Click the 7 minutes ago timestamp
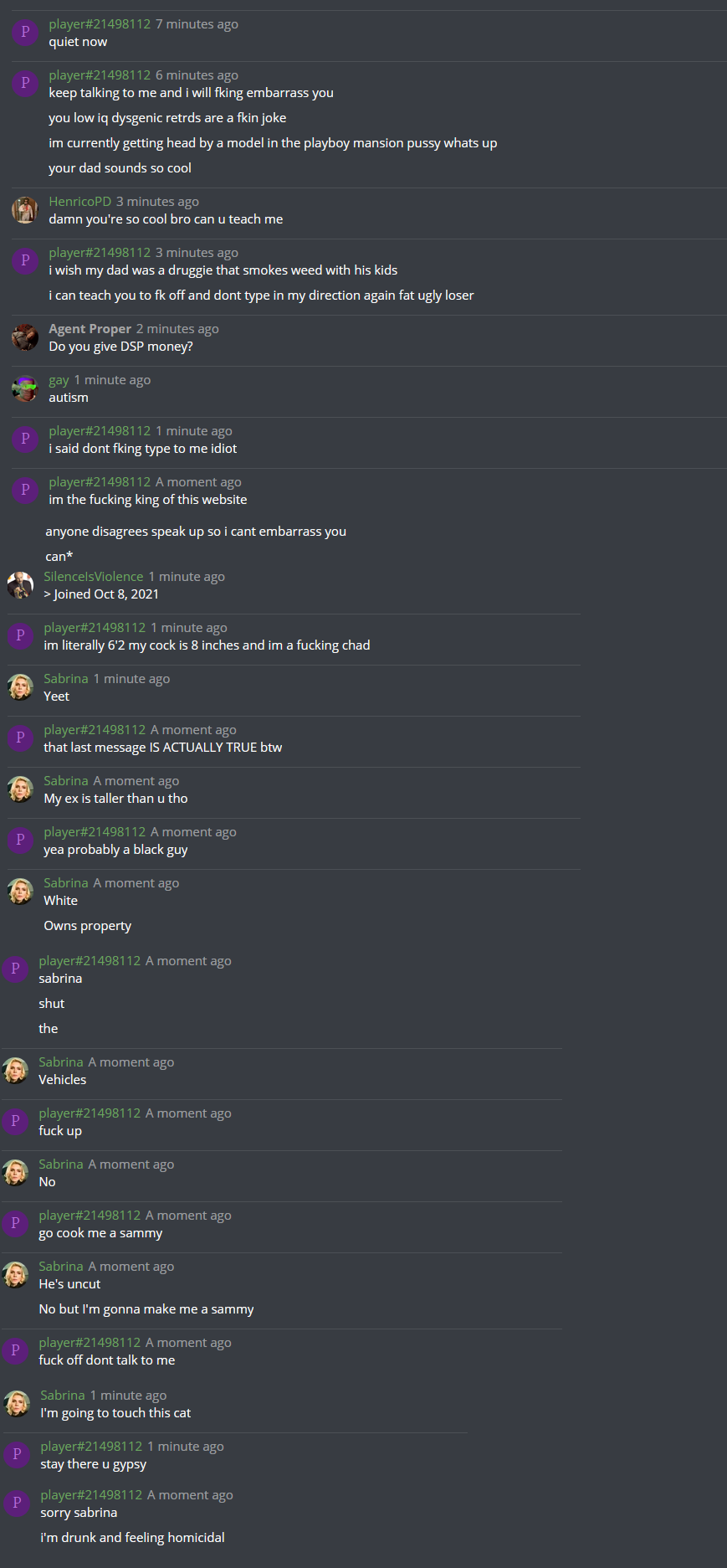 click(197, 24)
